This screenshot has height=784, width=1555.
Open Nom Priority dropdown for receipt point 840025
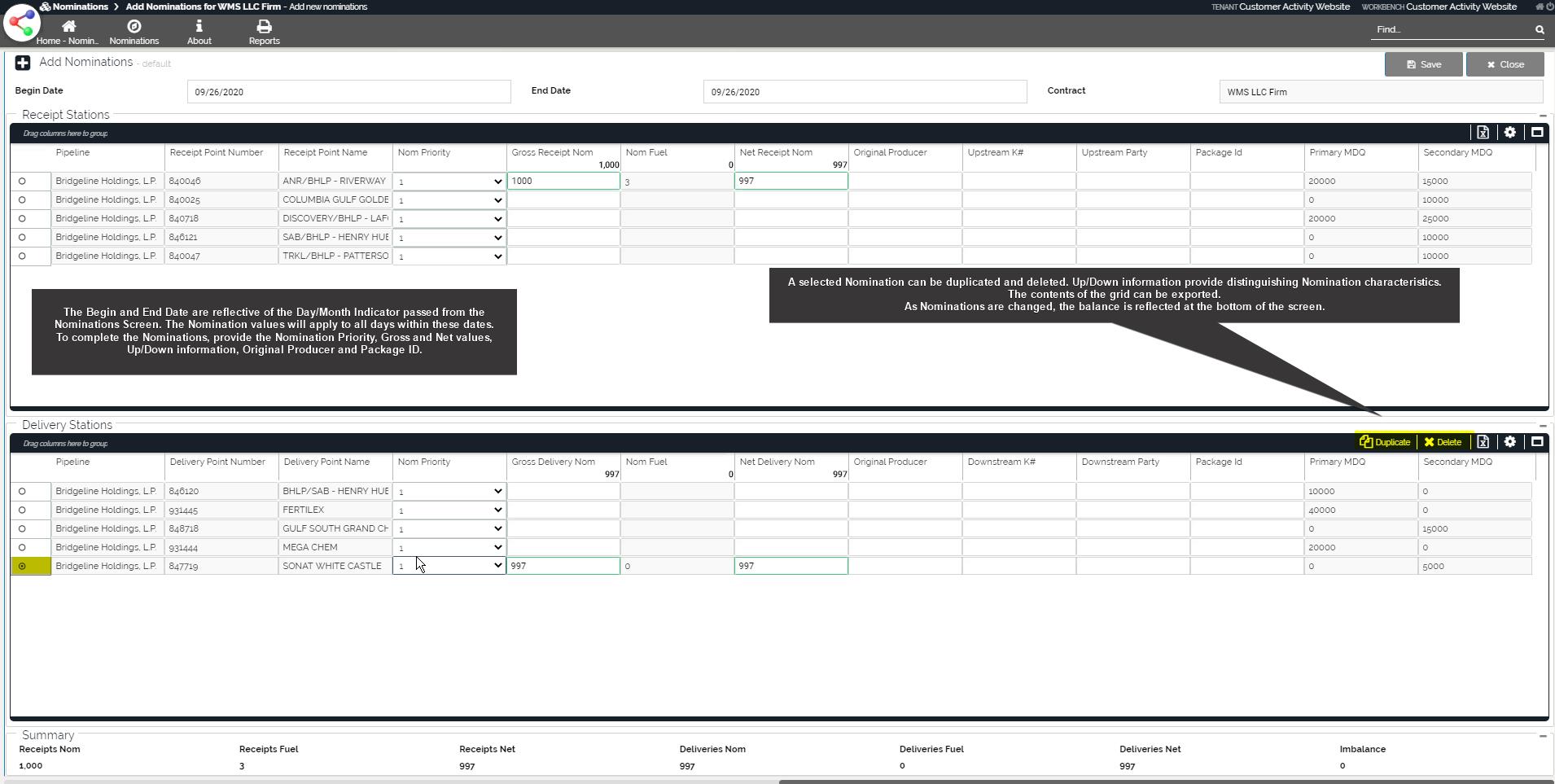click(x=449, y=200)
